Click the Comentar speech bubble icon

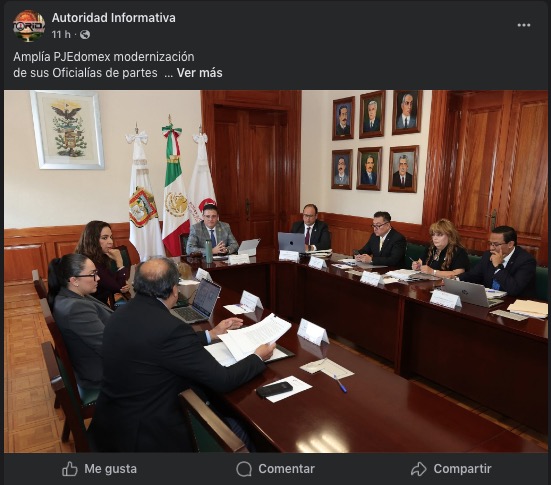(244, 469)
